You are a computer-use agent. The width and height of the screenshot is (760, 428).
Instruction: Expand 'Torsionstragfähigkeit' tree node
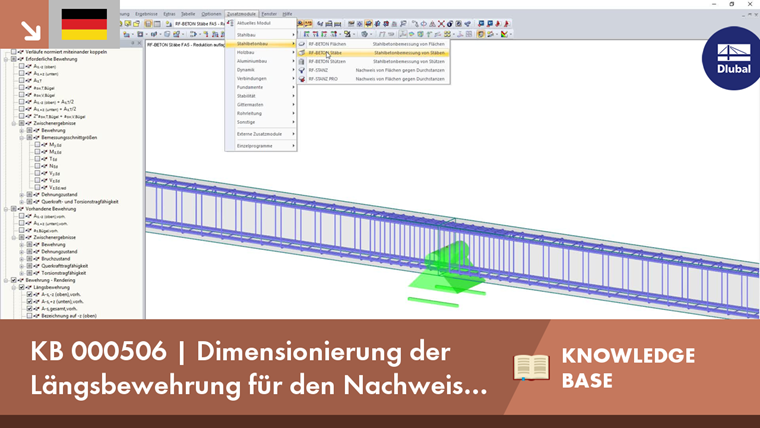(21, 273)
